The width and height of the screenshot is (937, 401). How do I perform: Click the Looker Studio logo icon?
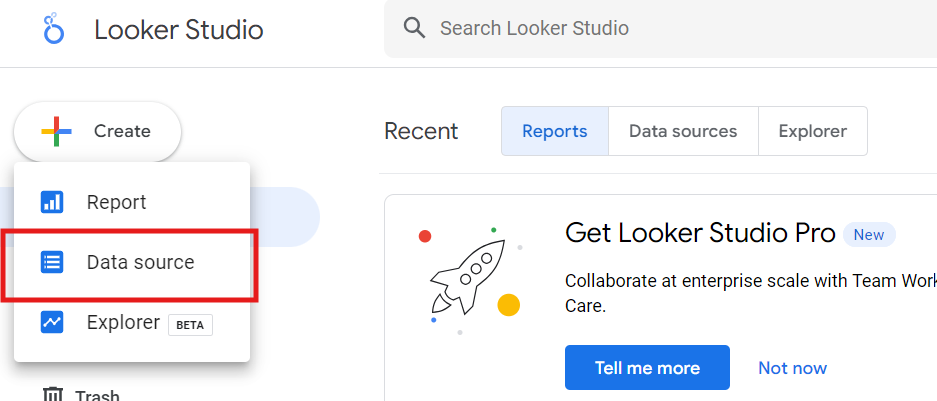(54, 28)
